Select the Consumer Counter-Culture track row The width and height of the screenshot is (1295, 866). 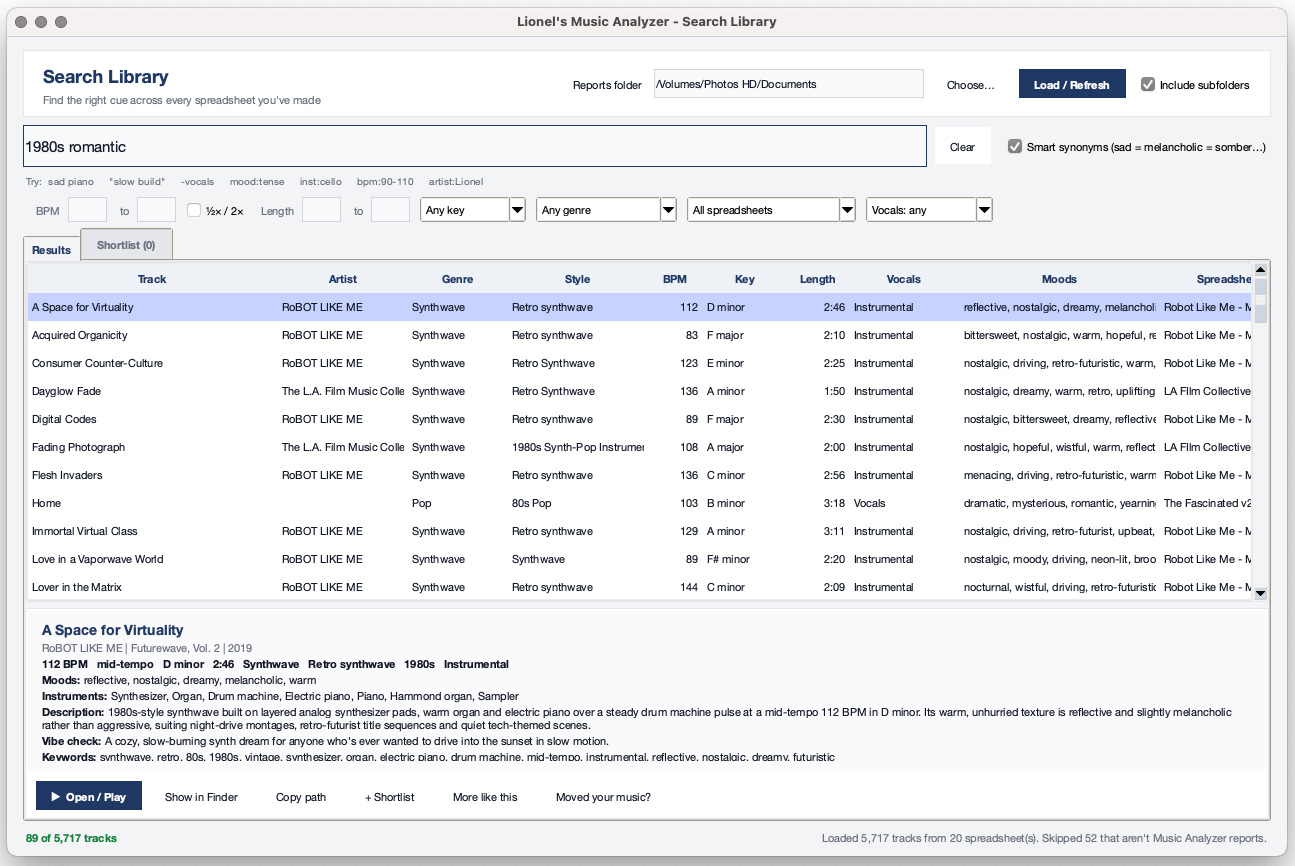point(640,363)
